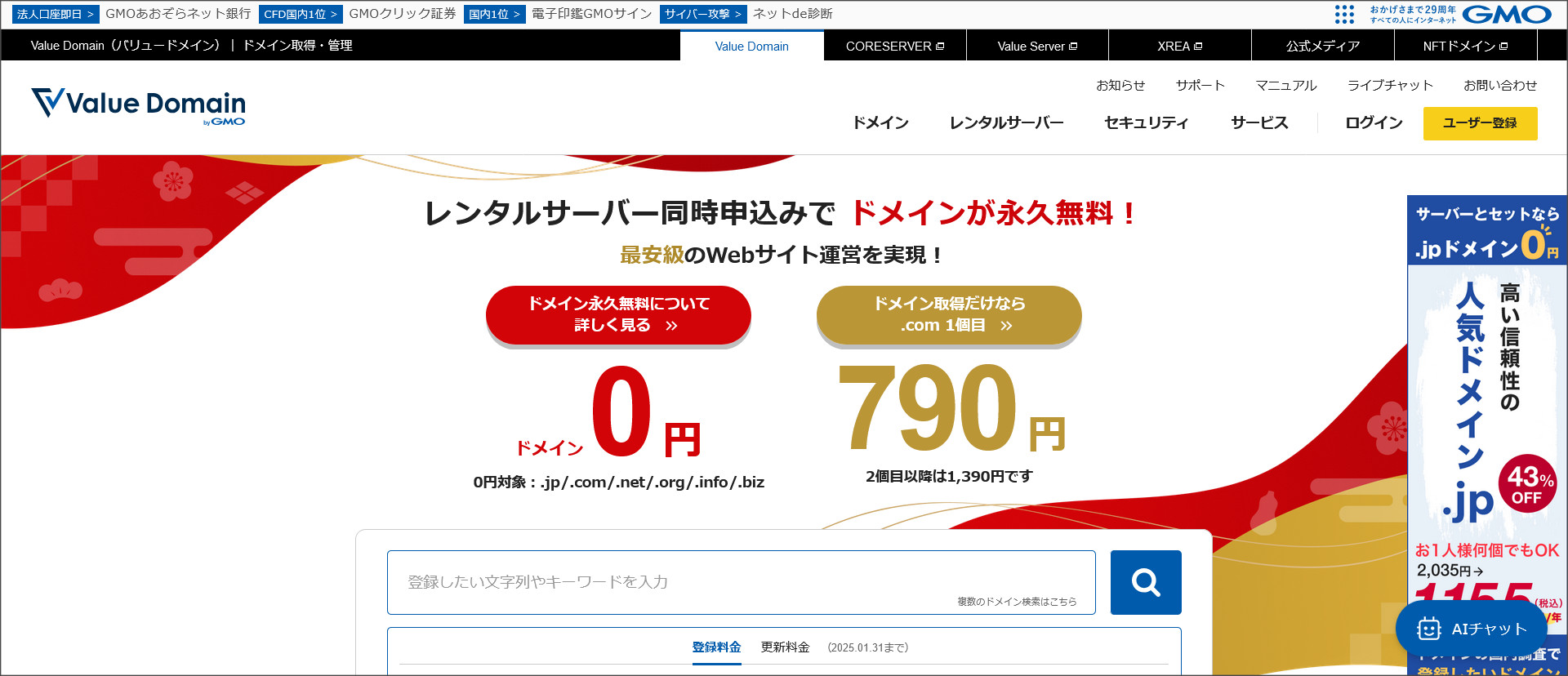Click the 法人口座即日 badge
1568x676 pixels.
coord(56,14)
